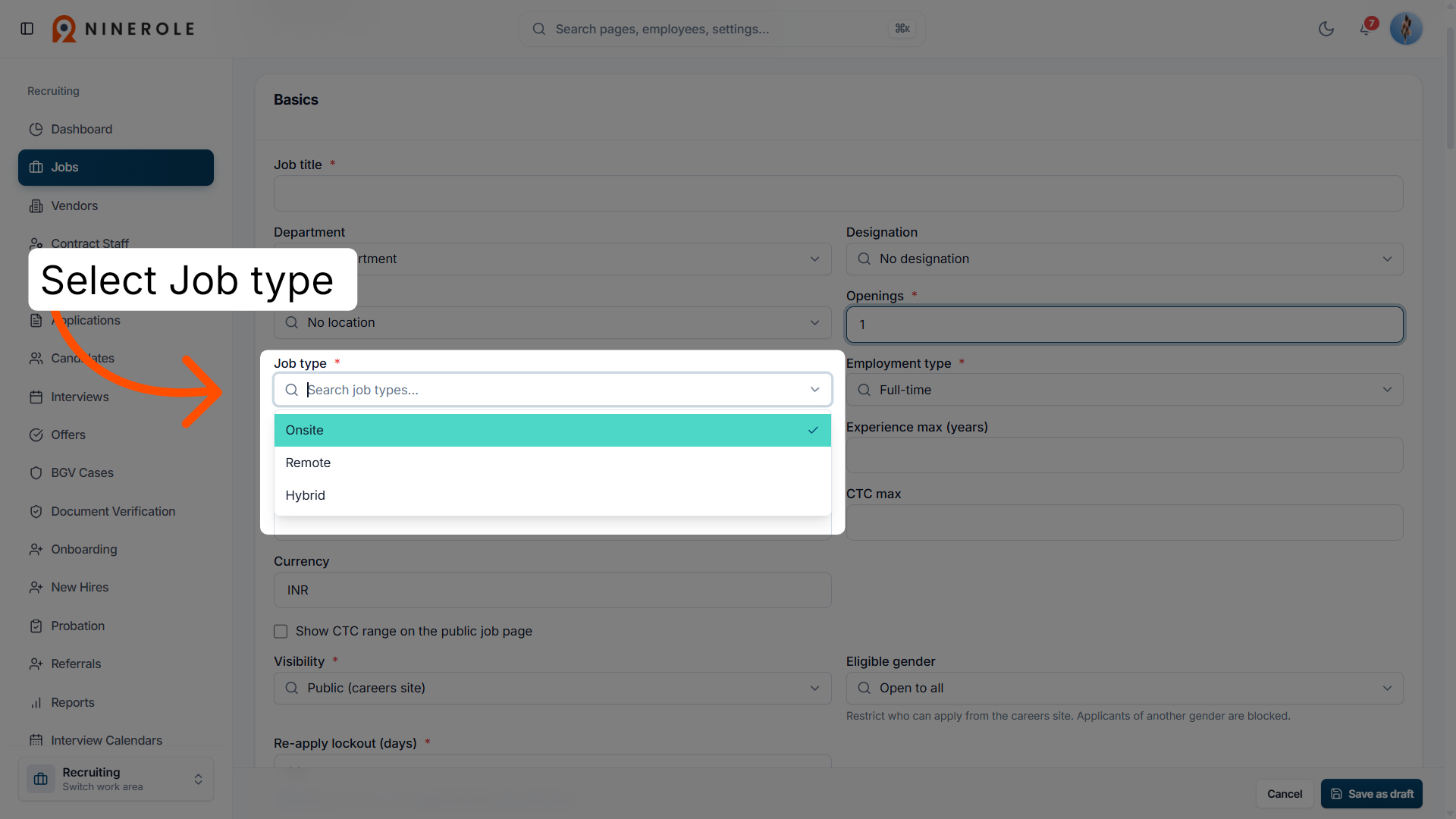This screenshot has width=1456, height=819.
Task: Click the Reports bar-chart icon
Action: (x=36, y=703)
